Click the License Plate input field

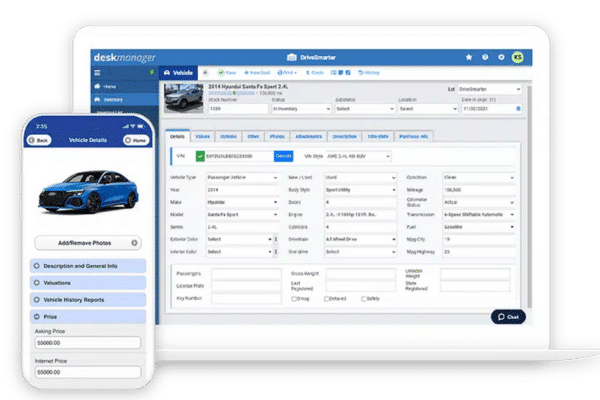[x=246, y=286]
